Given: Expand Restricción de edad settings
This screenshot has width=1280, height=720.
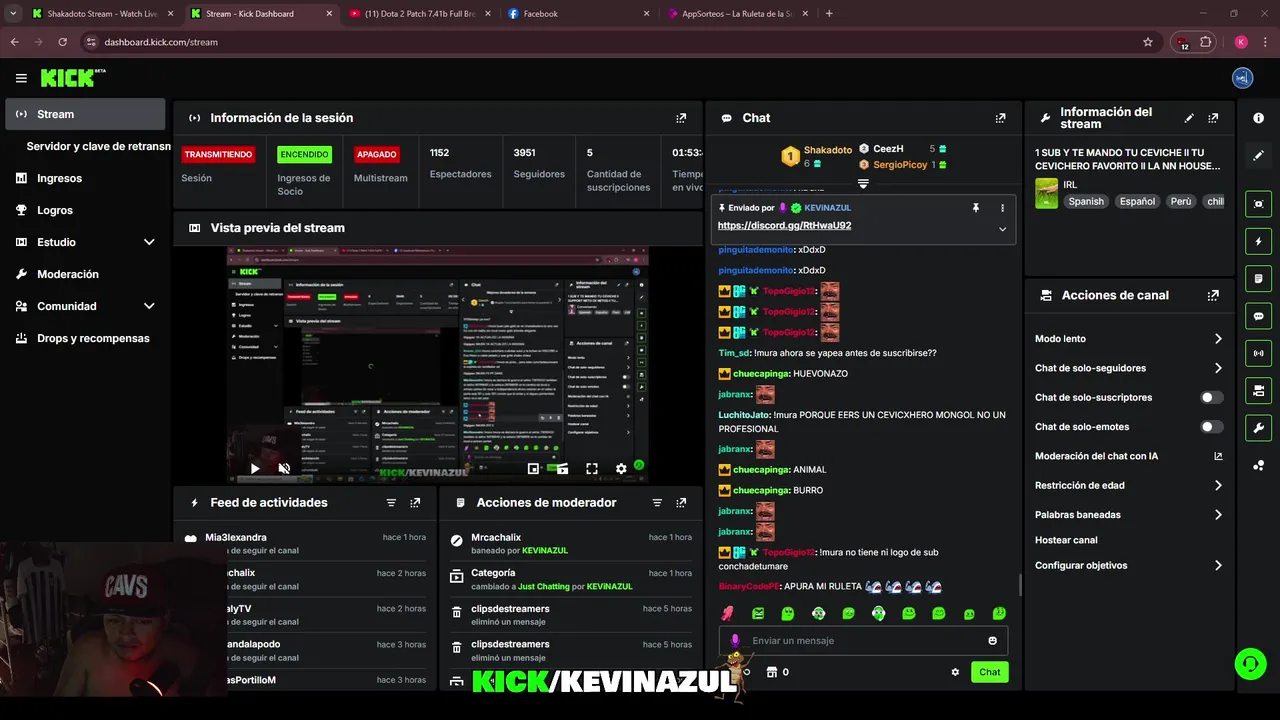Looking at the screenshot, I should point(1129,486).
